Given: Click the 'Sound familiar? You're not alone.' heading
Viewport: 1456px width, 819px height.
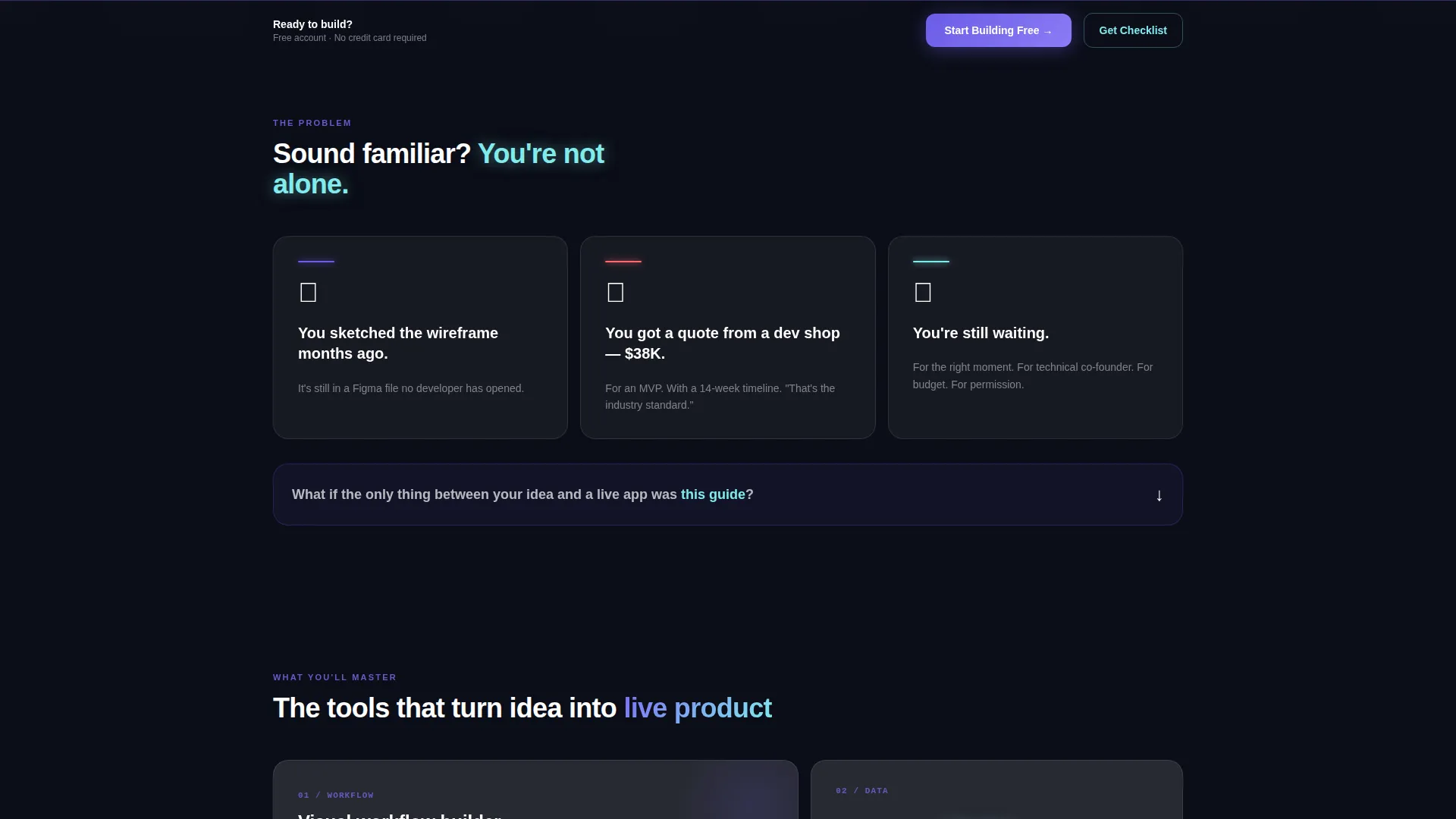Looking at the screenshot, I should [438, 169].
